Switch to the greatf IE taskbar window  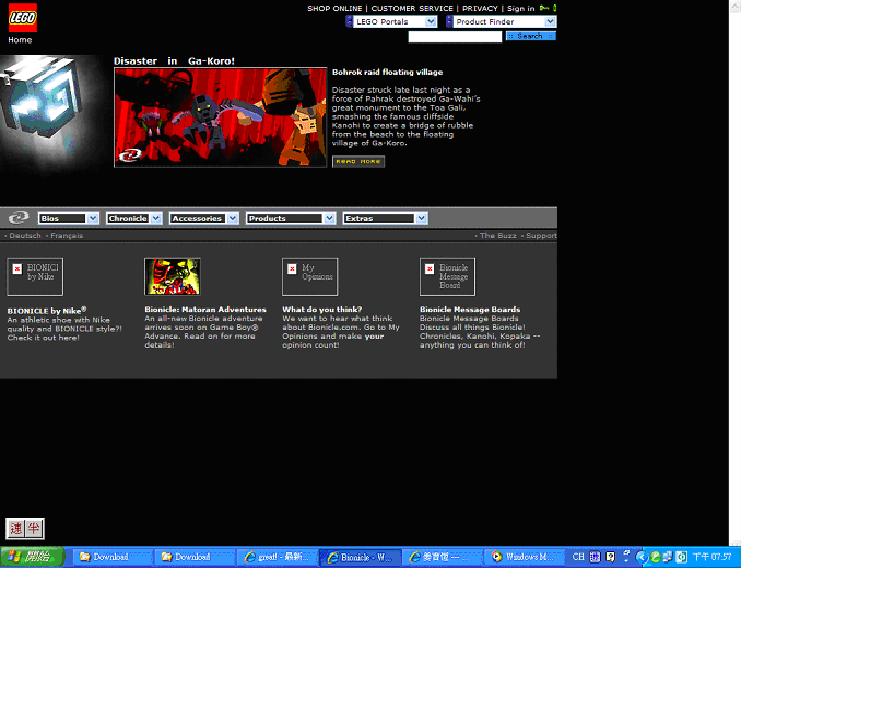click(x=277, y=556)
